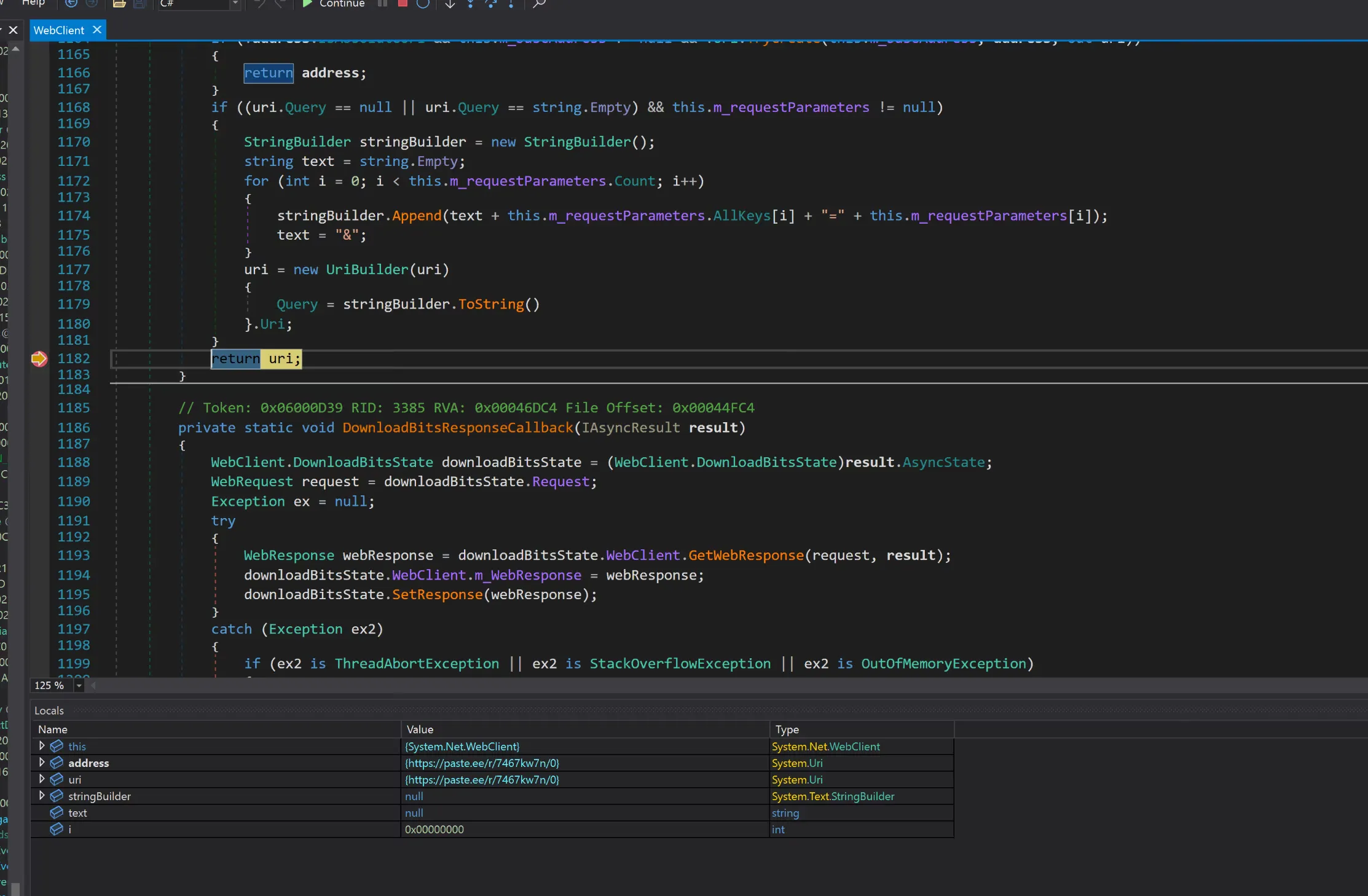
Task: Click the highlighted 'return uri;' statement
Action: pos(256,359)
